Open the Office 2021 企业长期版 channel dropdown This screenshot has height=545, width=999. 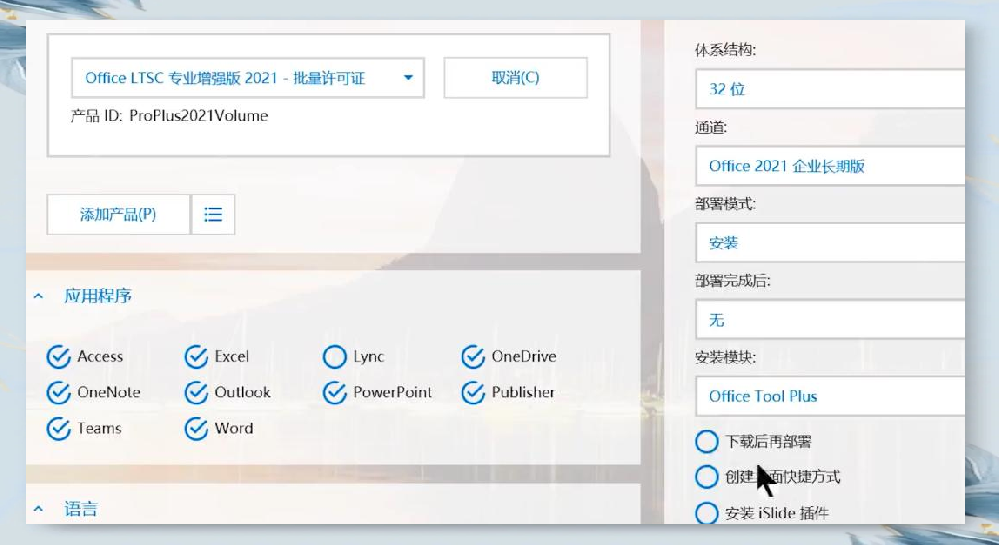pos(830,166)
